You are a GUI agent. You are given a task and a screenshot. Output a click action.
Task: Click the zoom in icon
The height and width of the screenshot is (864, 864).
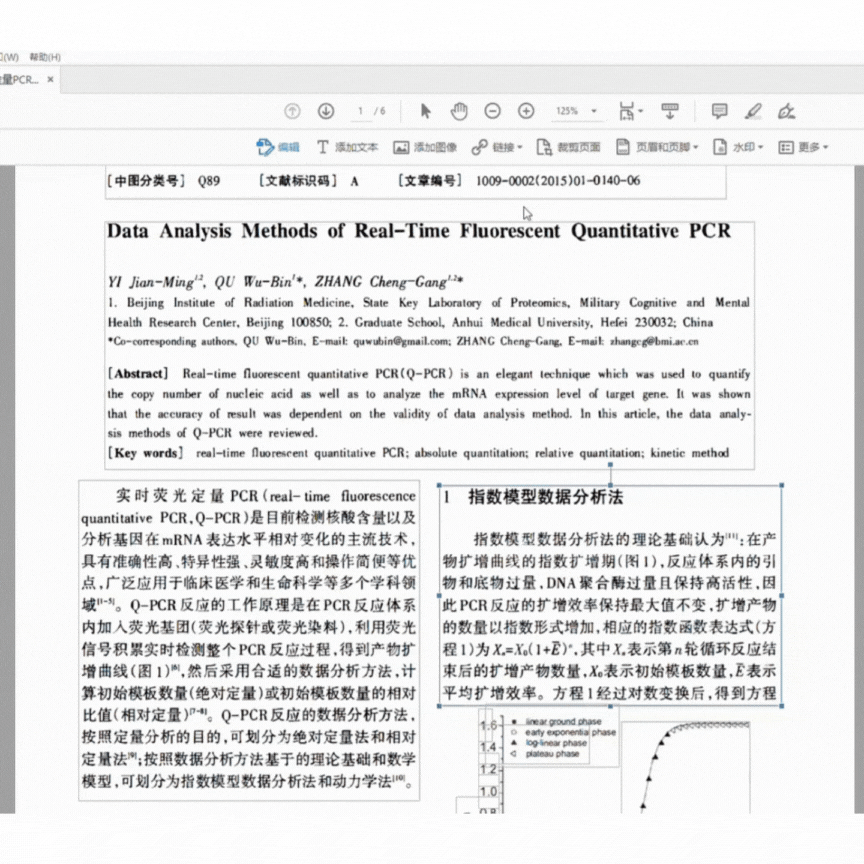pyautogui.click(x=525, y=111)
